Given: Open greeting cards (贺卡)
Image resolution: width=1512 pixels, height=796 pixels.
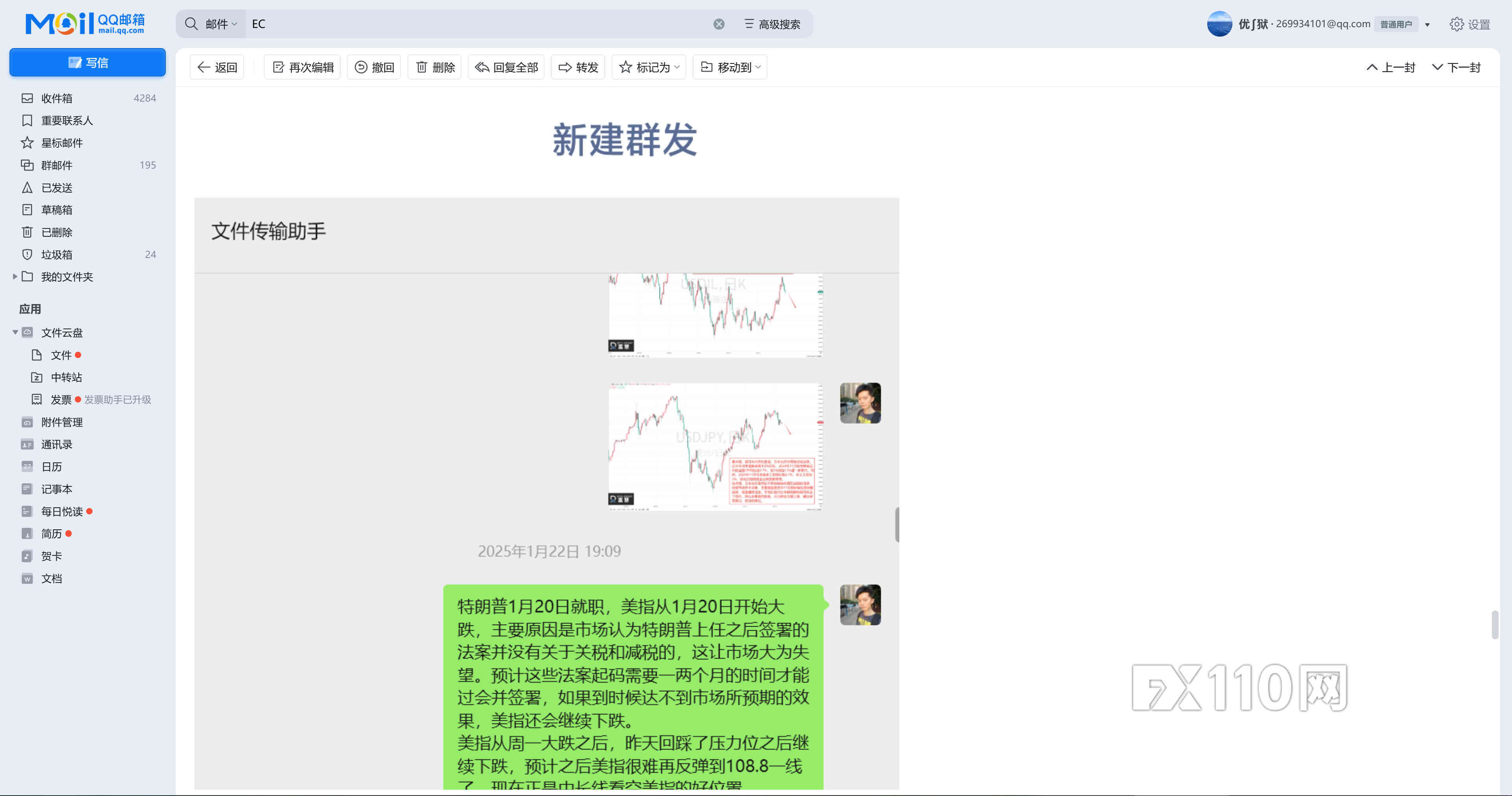Looking at the screenshot, I should pos(51,556).
